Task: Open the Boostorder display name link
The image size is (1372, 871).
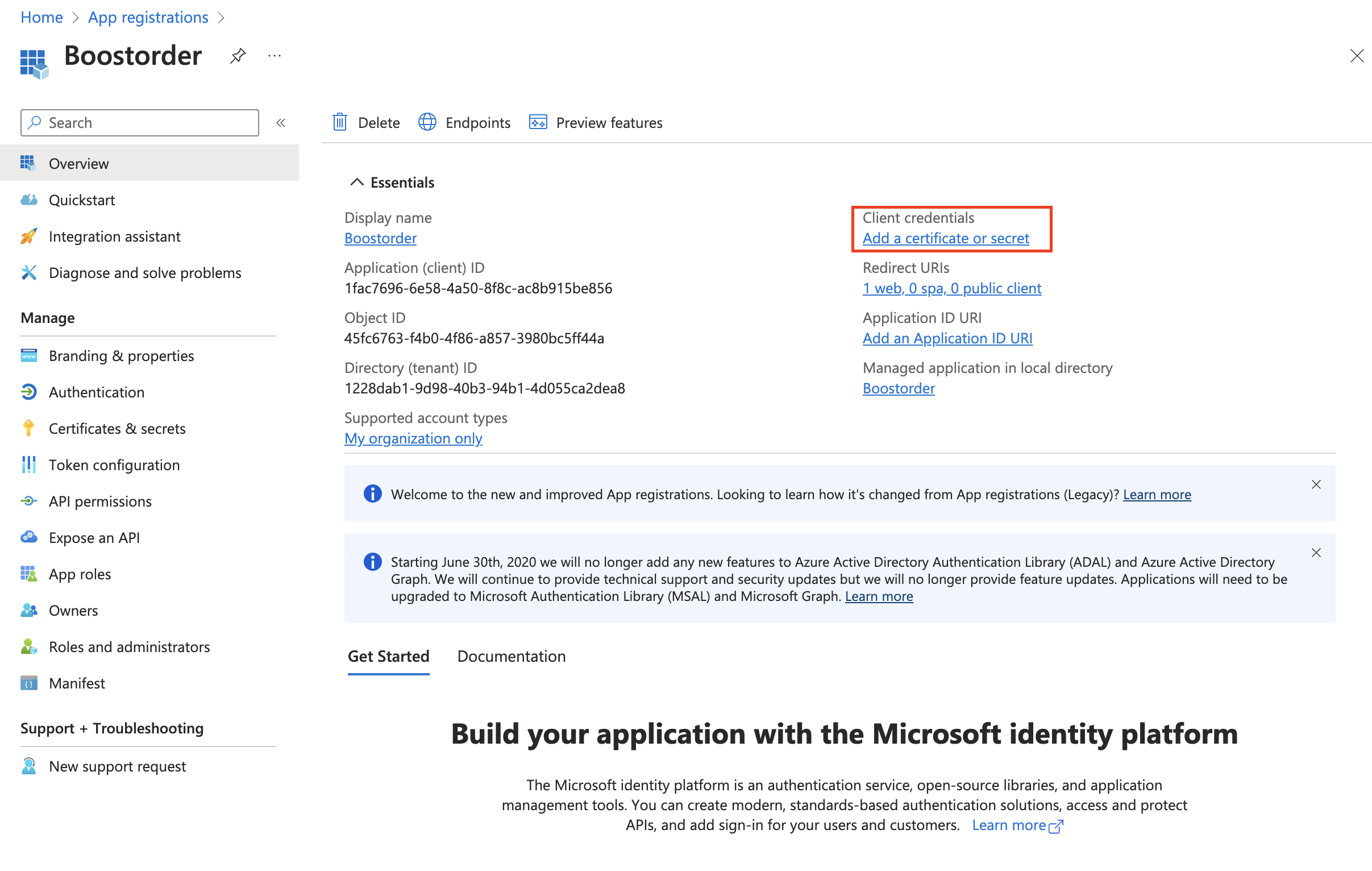Action: 381,238
